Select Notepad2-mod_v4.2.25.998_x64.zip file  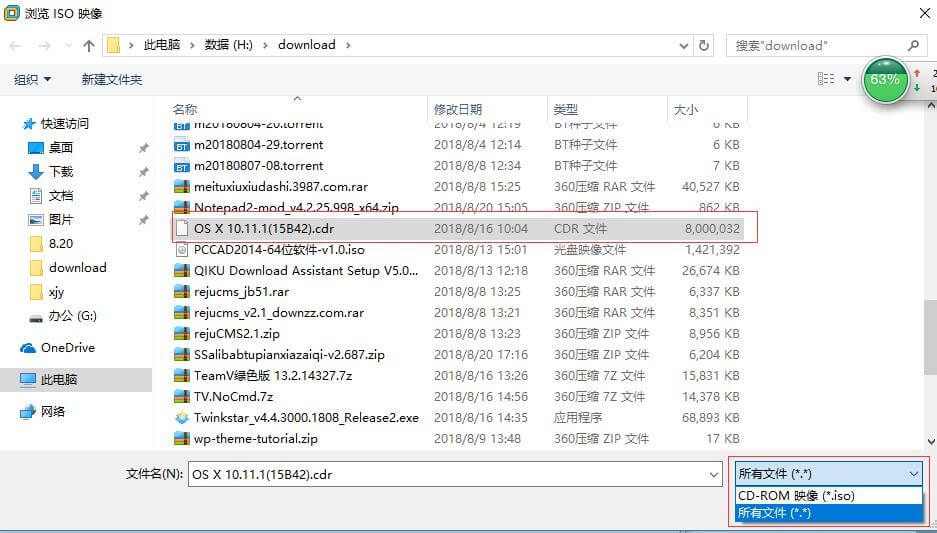tap(296, 208)
